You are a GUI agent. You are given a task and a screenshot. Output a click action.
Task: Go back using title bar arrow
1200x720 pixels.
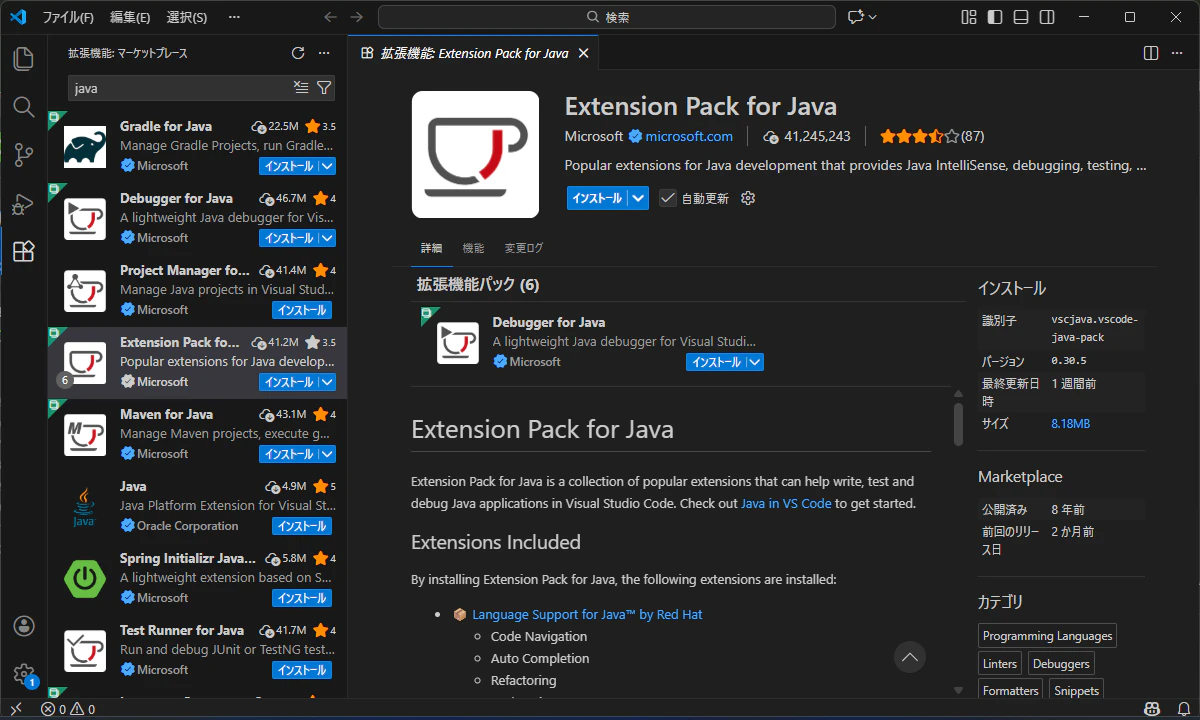(x=331, y=17)
